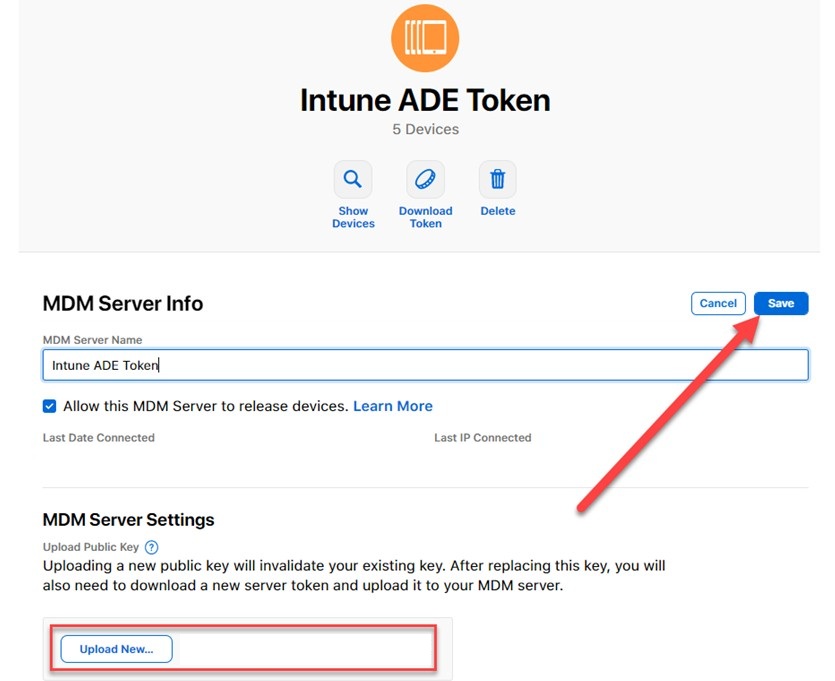
Task: Click the orange MDM server devices icon
Action: (425, 38)
